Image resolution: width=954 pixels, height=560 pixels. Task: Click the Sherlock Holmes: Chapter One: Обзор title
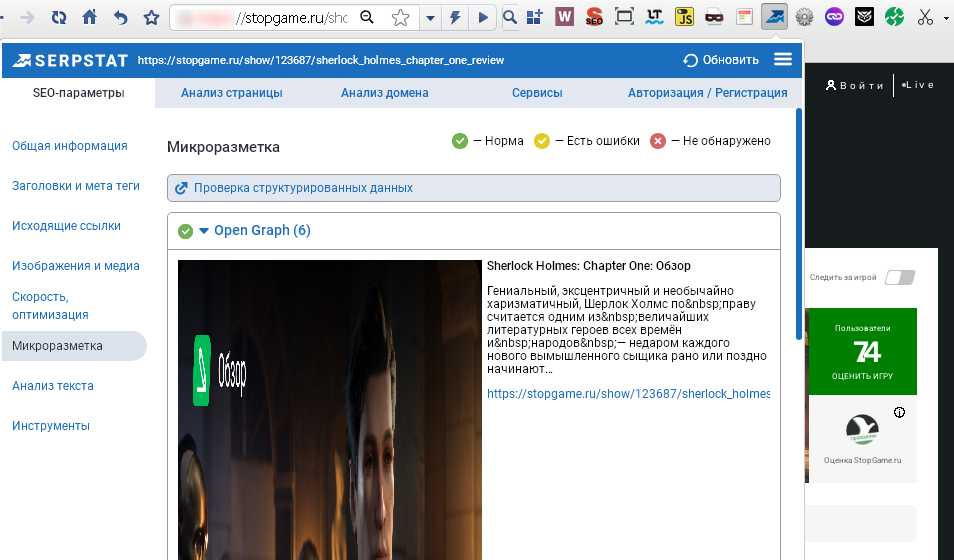click(x=588, y=266)
